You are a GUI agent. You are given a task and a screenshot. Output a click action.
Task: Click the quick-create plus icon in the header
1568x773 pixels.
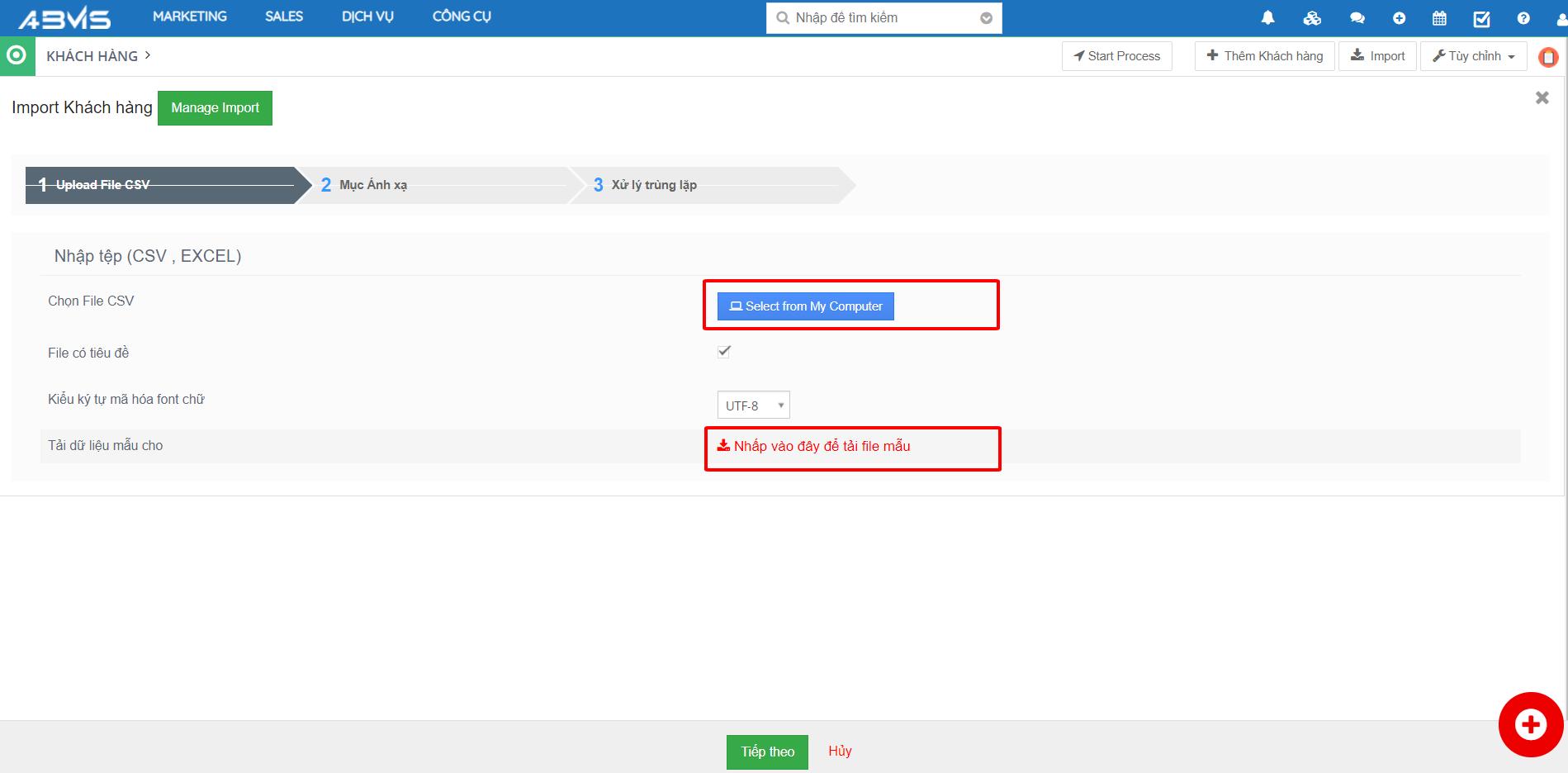point(1399,18)
